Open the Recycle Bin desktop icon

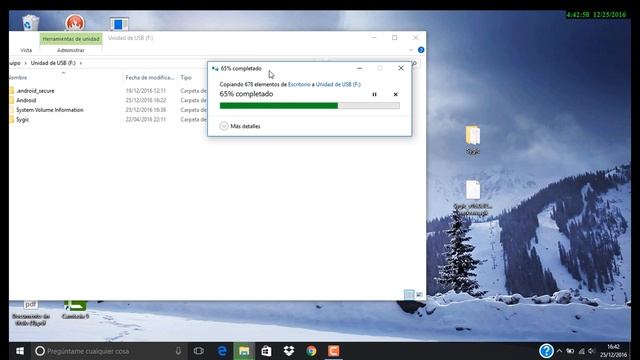click(30, 22)
